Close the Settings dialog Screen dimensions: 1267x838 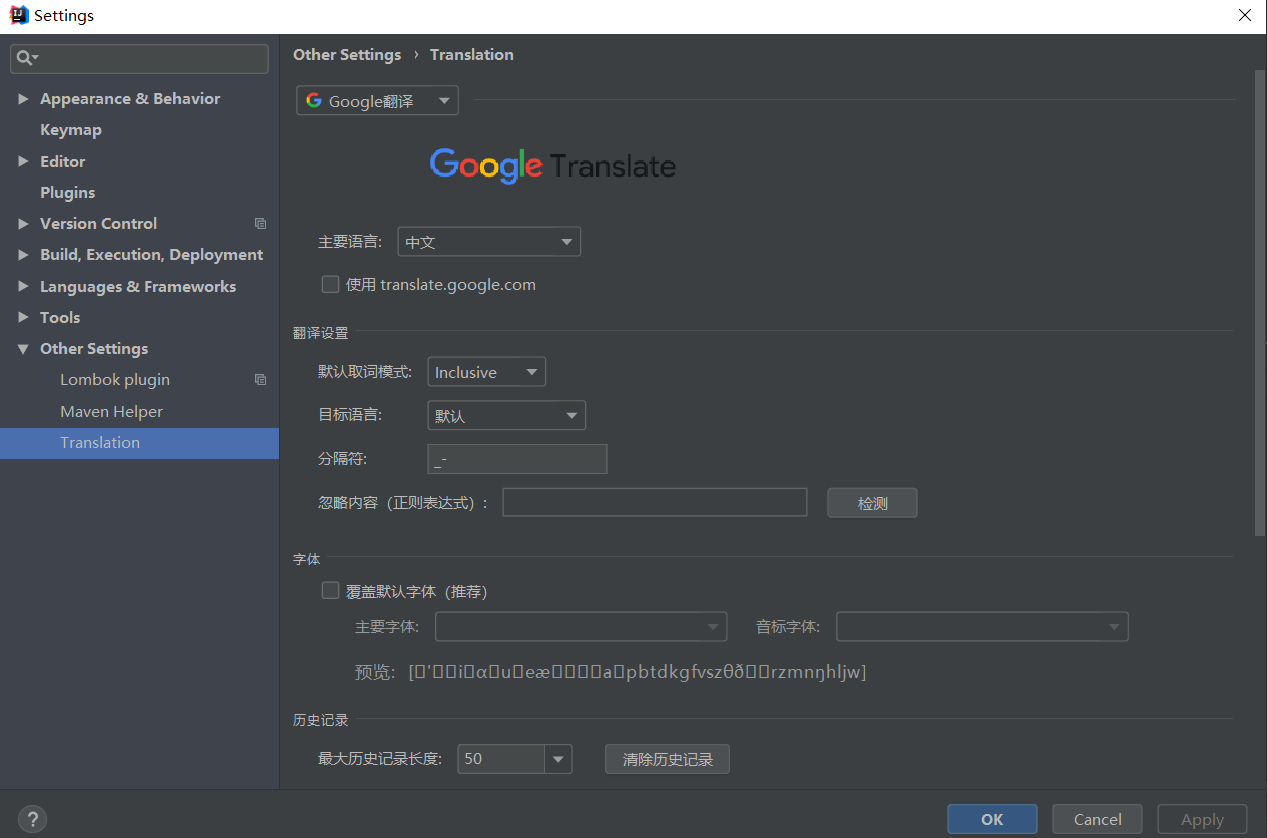pyautogui.click(x=1245, y=15)
